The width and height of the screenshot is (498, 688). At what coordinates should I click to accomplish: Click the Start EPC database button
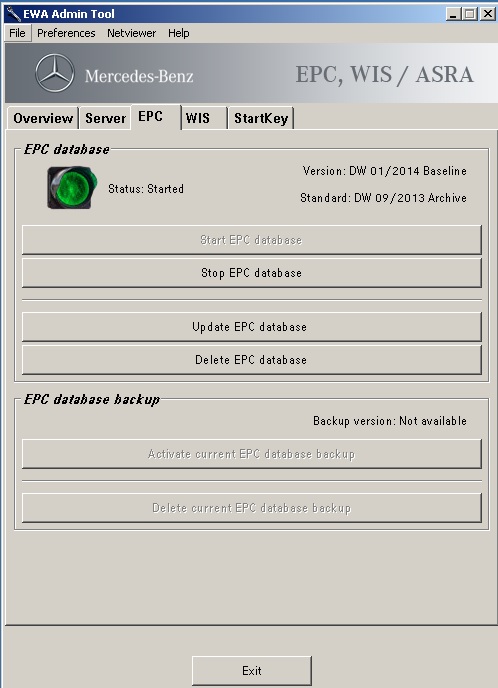pyautogui.click(x=252, y=240)
